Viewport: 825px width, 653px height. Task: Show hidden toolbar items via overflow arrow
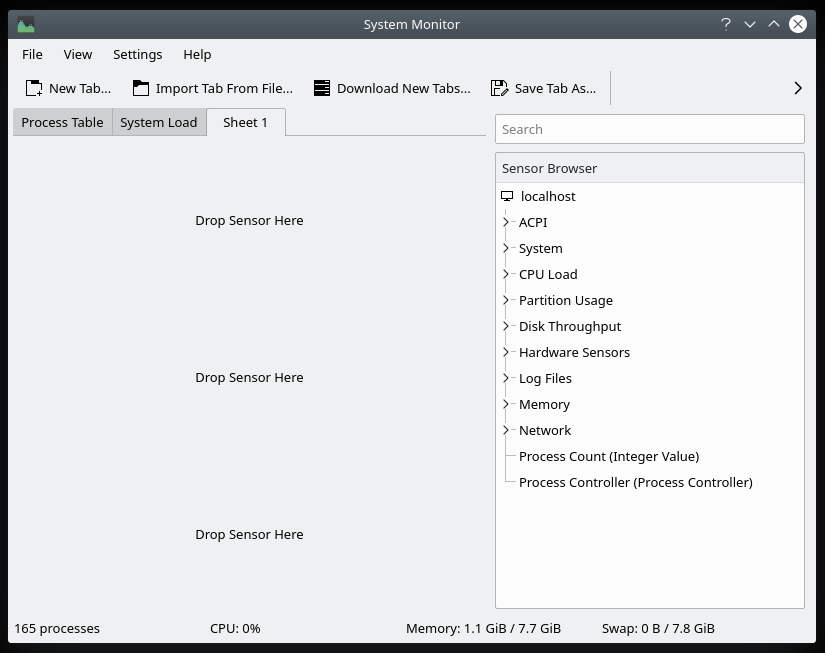(797, 88)
